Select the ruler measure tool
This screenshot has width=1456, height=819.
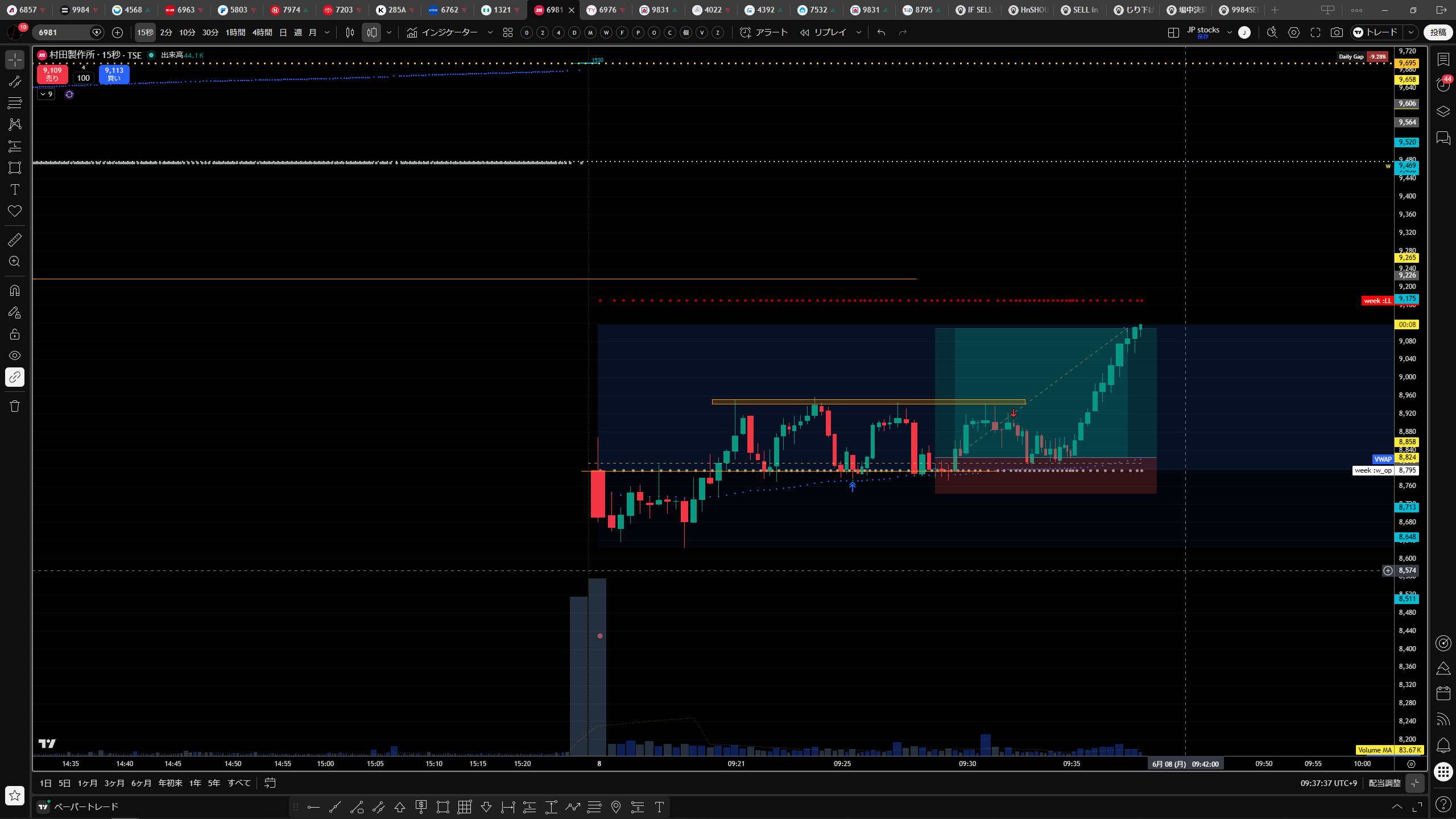tap(15, 240)
